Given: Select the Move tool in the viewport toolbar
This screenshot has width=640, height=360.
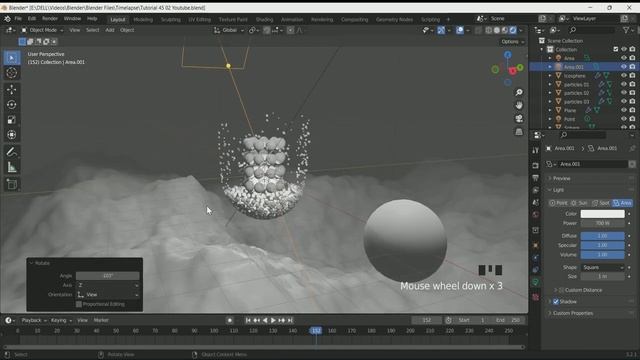Looking at the screenshot, I should 11,89.
